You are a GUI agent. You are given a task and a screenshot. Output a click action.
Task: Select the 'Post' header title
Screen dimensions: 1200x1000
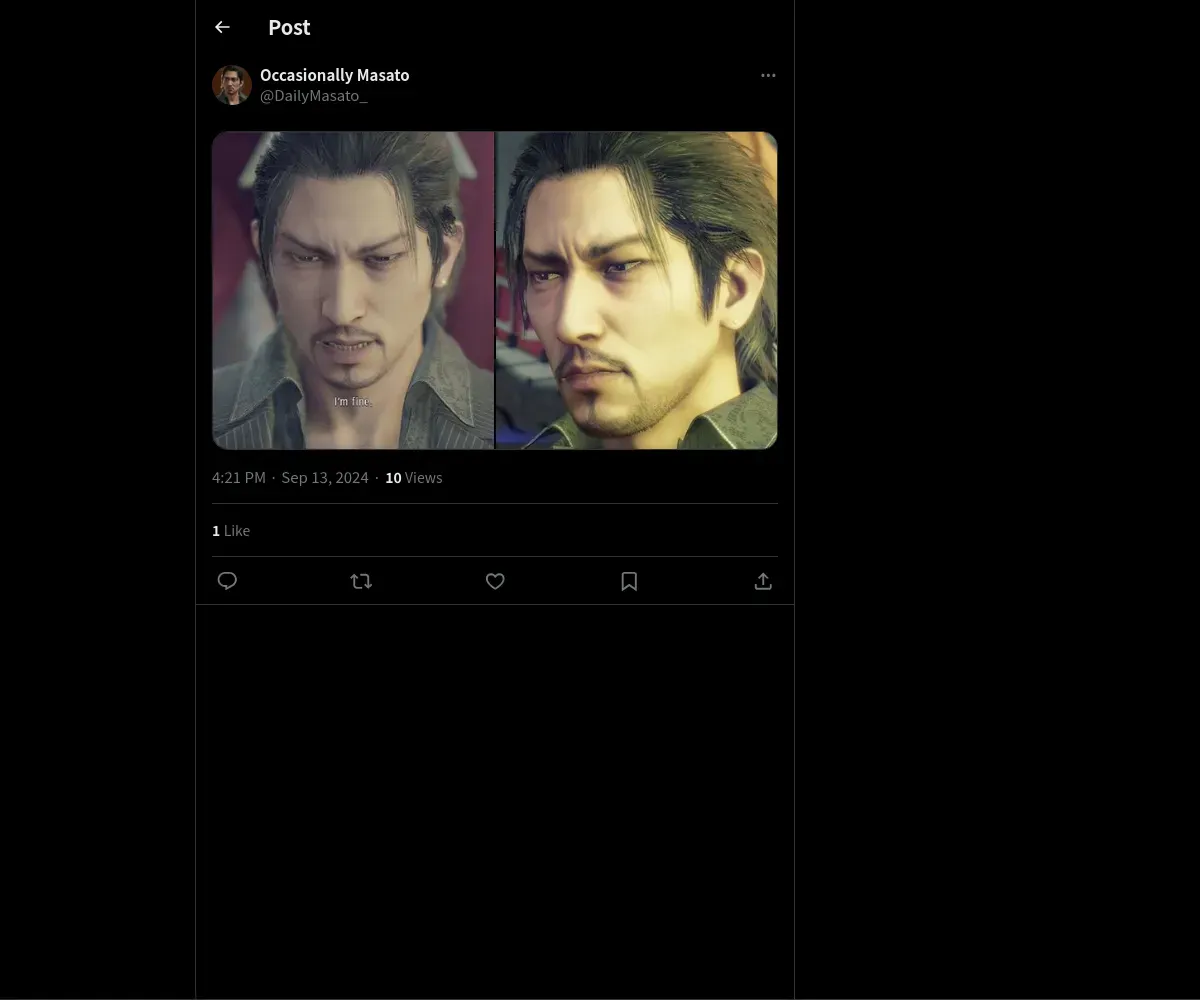coord(289,28)
